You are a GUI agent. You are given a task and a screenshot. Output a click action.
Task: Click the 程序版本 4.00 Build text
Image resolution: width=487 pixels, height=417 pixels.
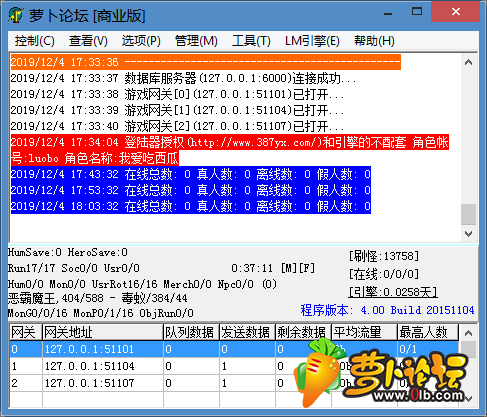pos(387,310)
